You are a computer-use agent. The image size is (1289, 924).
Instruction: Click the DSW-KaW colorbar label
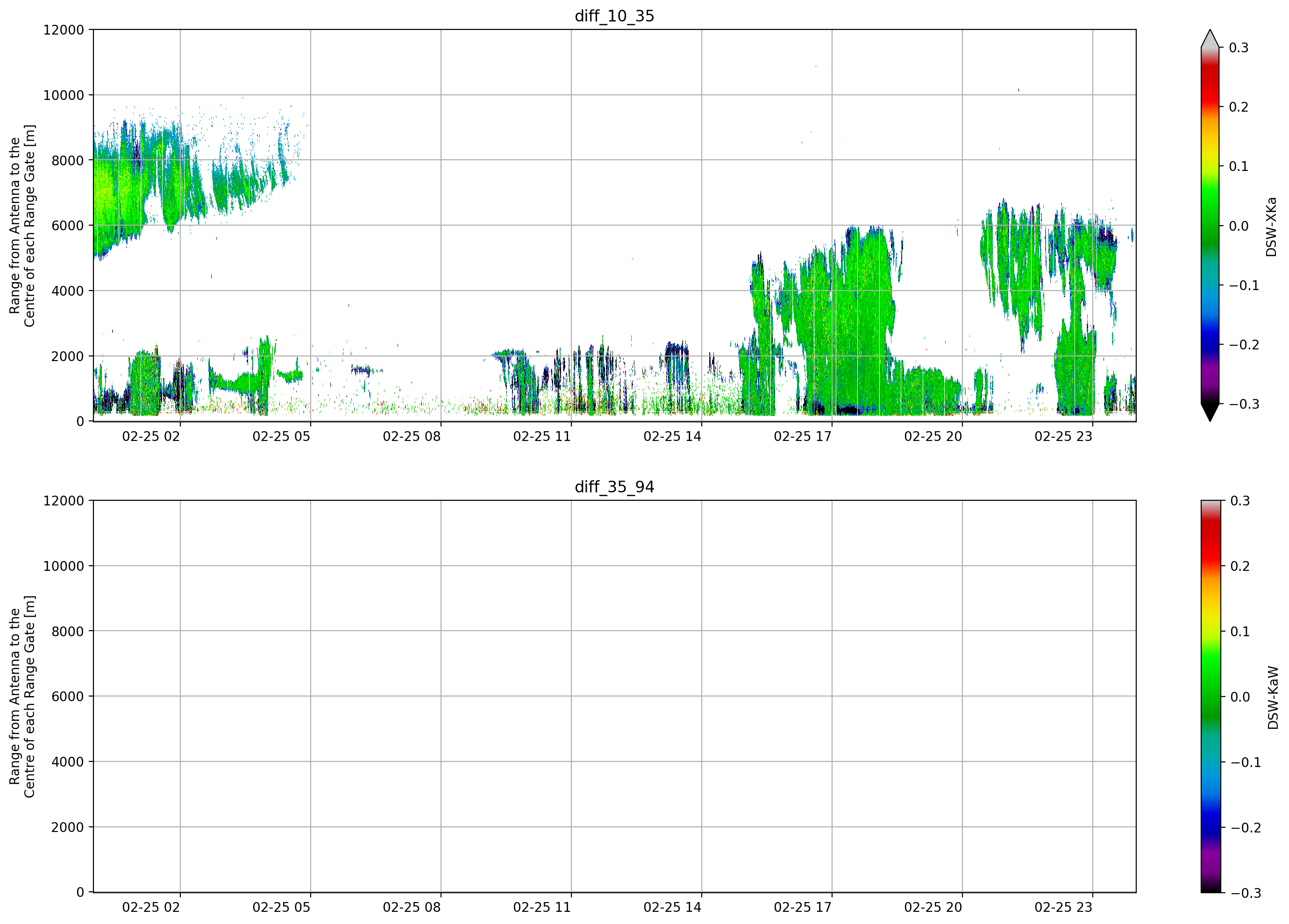point(1273,697)
